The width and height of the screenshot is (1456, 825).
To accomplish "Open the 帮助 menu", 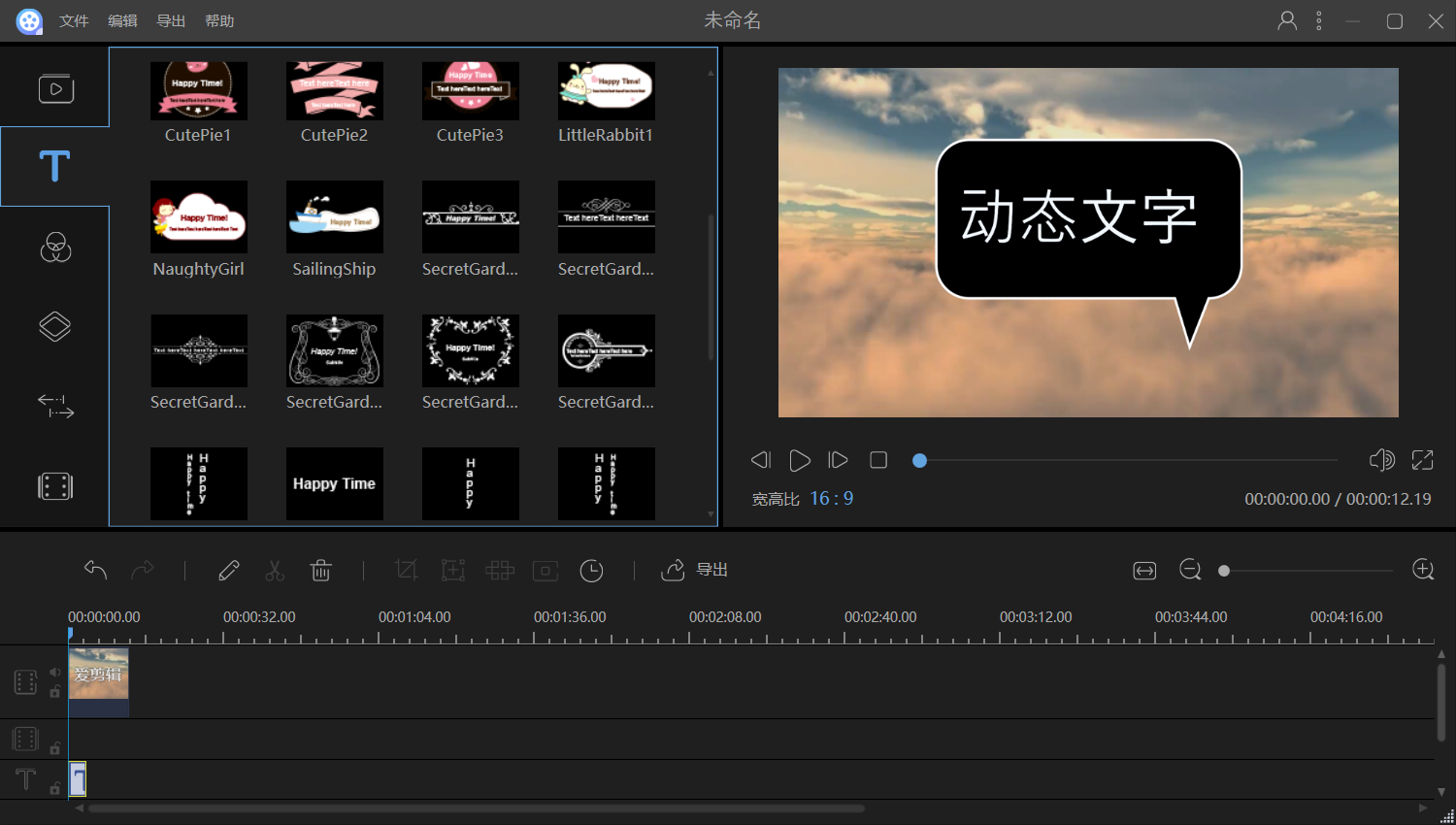I will pos(219,20).
